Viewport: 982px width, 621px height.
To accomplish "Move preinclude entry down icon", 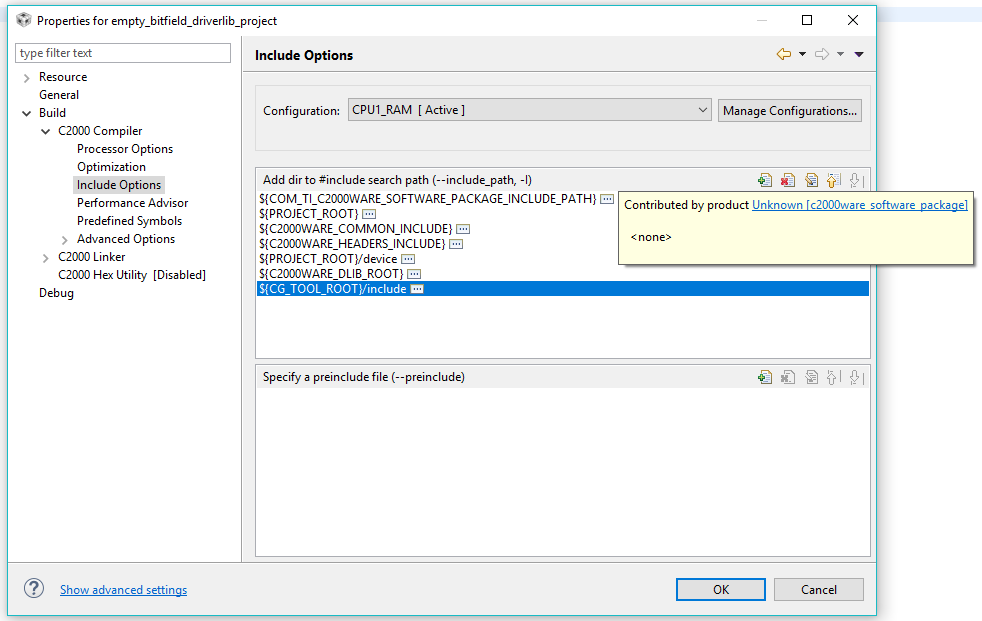I will 856,377.
